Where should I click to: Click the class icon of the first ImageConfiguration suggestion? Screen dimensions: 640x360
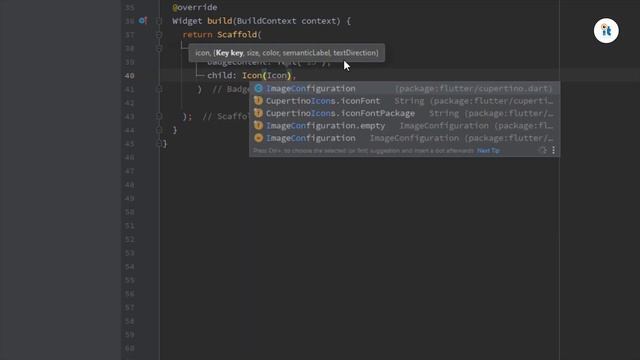[258, 88]
